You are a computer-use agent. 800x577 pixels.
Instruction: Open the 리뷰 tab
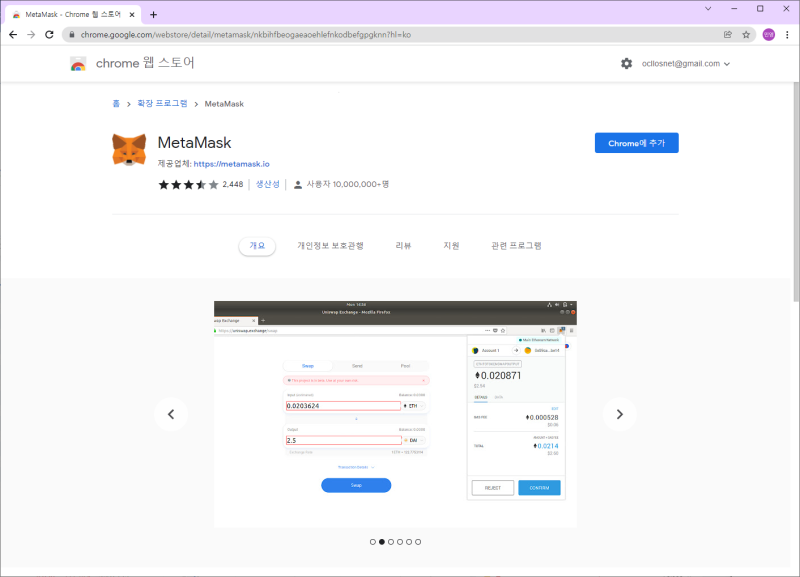[x=403, y=246]
